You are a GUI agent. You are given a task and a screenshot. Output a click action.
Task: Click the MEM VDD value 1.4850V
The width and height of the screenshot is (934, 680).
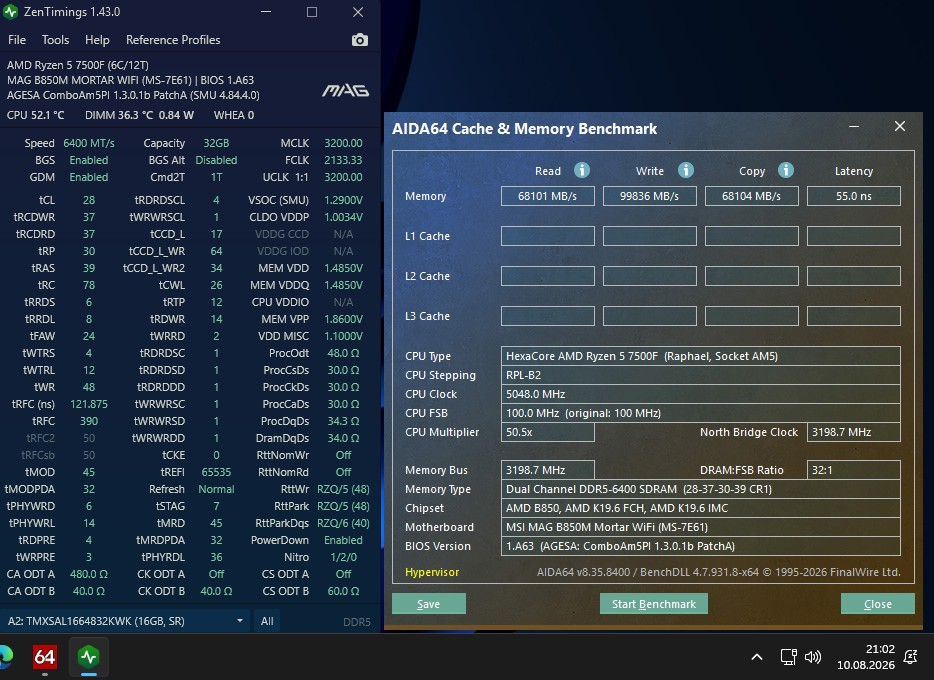tap(343, 268)
